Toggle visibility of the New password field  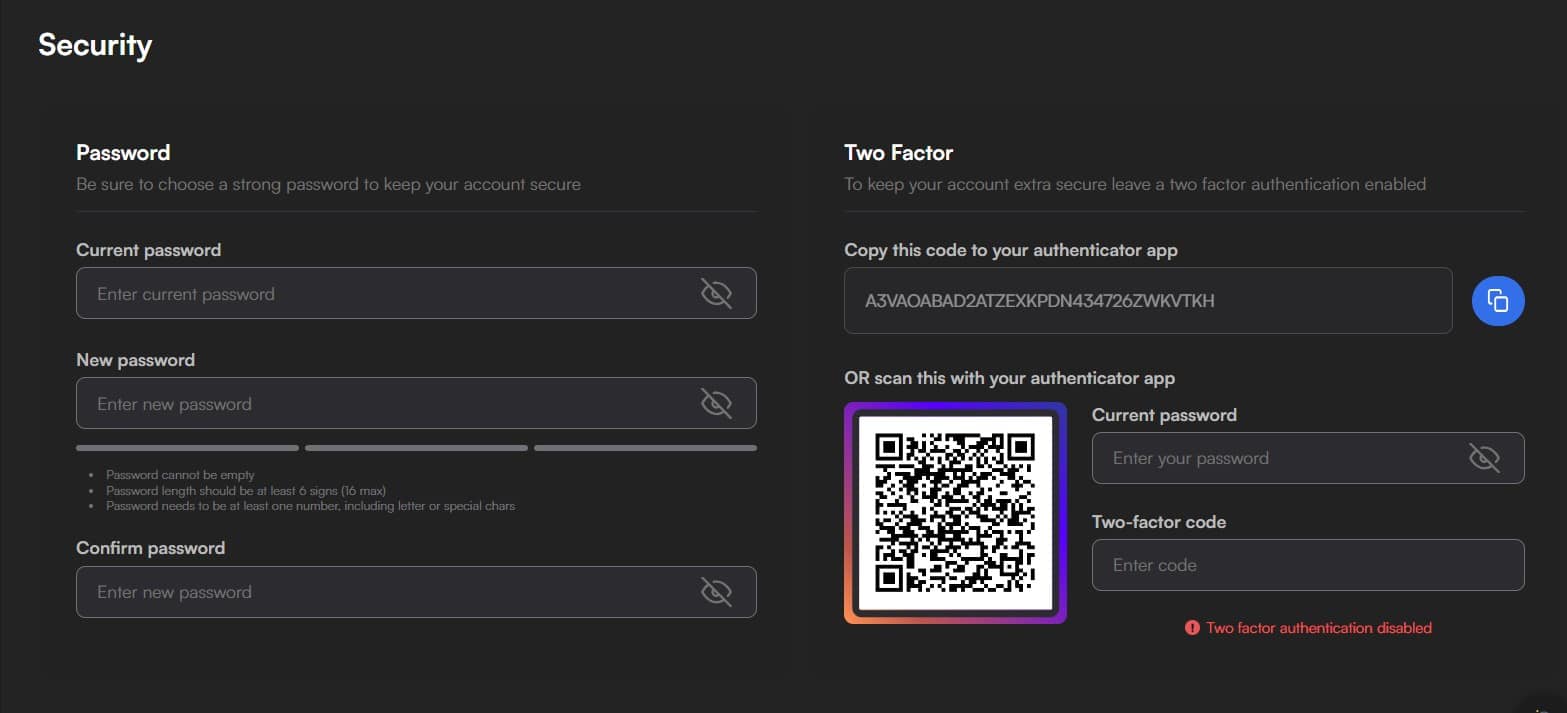tap(716, 404)
